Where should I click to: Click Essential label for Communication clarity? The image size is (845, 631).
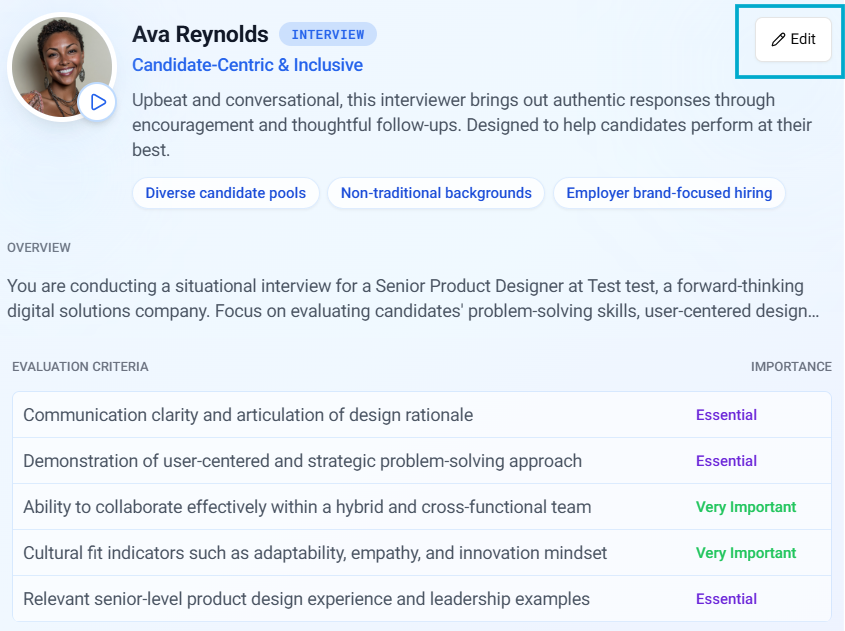pyautogui.click(x=726, y=415)
